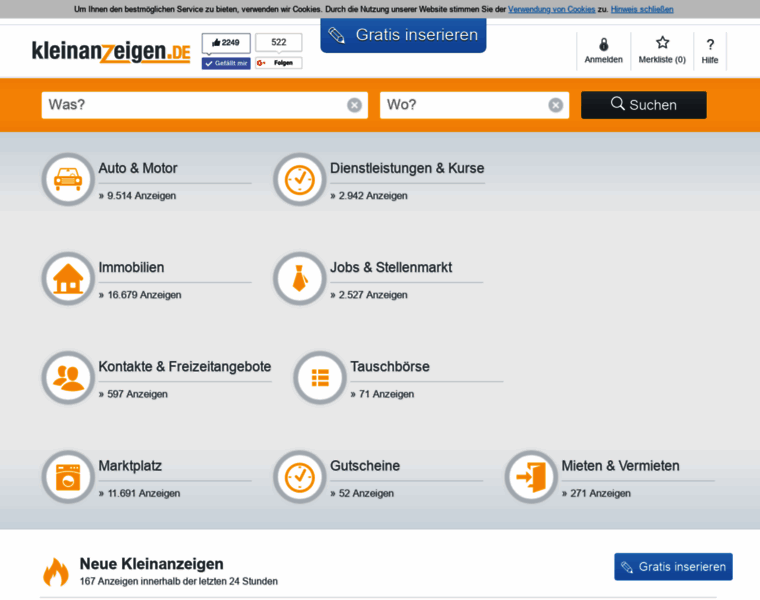
Task: Open the Hilfe question mark
Action: [710, 45]
